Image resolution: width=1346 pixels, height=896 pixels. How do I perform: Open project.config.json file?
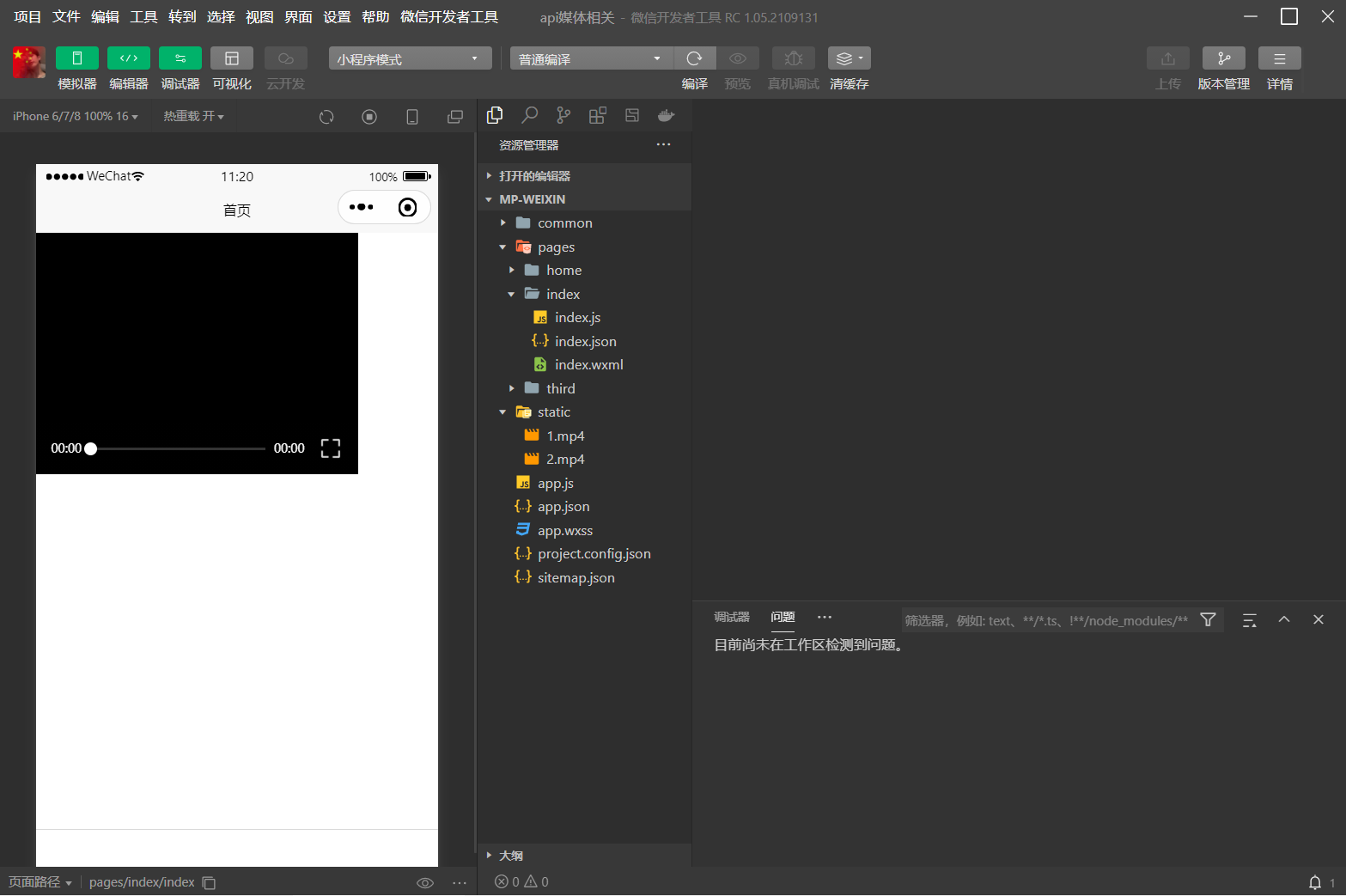coord(584,553)
